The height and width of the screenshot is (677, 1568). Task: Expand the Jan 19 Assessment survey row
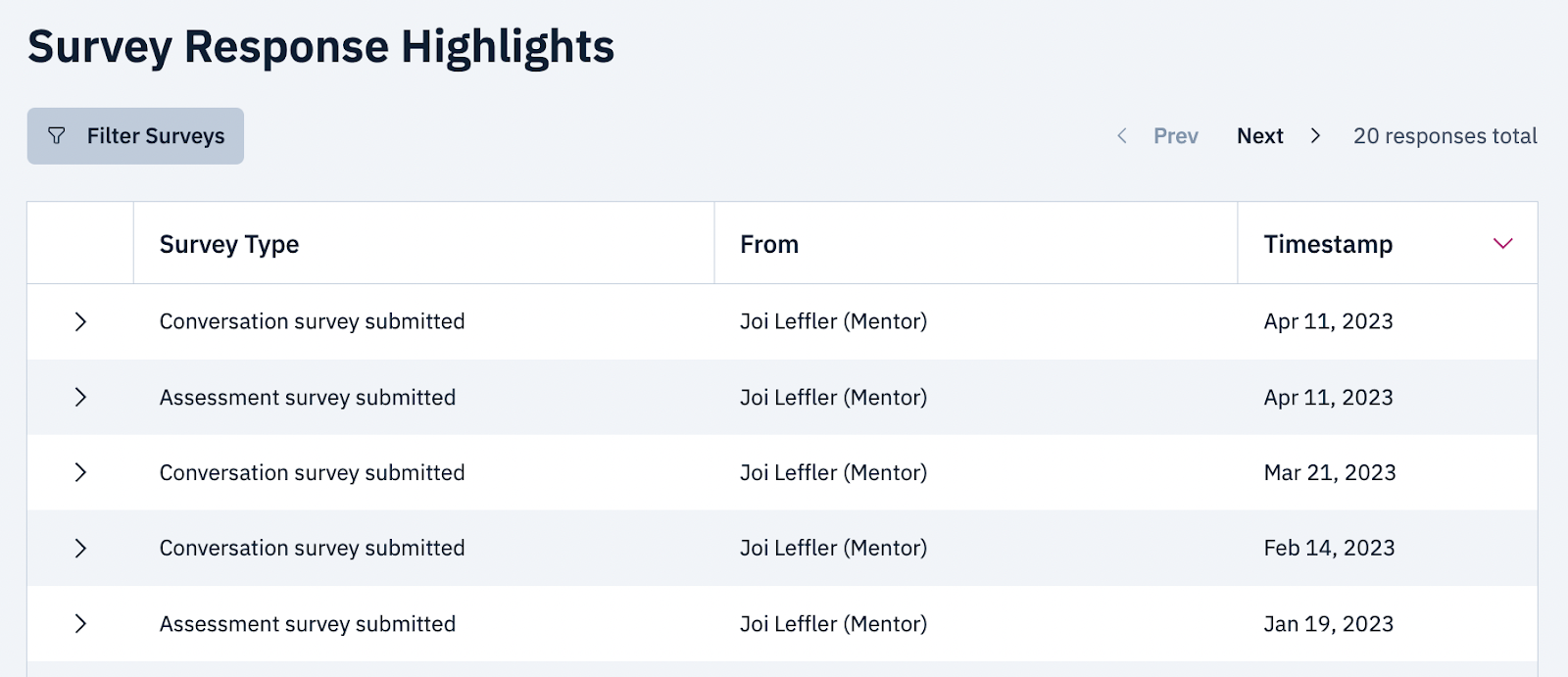click(80, 623)
